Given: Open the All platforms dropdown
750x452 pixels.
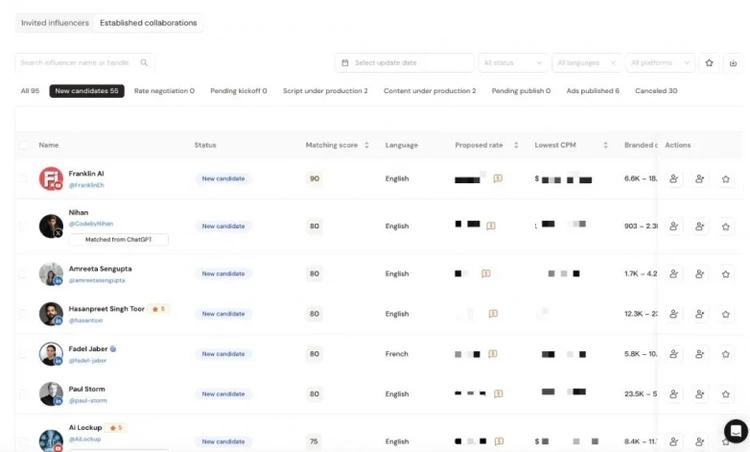Looking at the screenshot, I should 660,63.
